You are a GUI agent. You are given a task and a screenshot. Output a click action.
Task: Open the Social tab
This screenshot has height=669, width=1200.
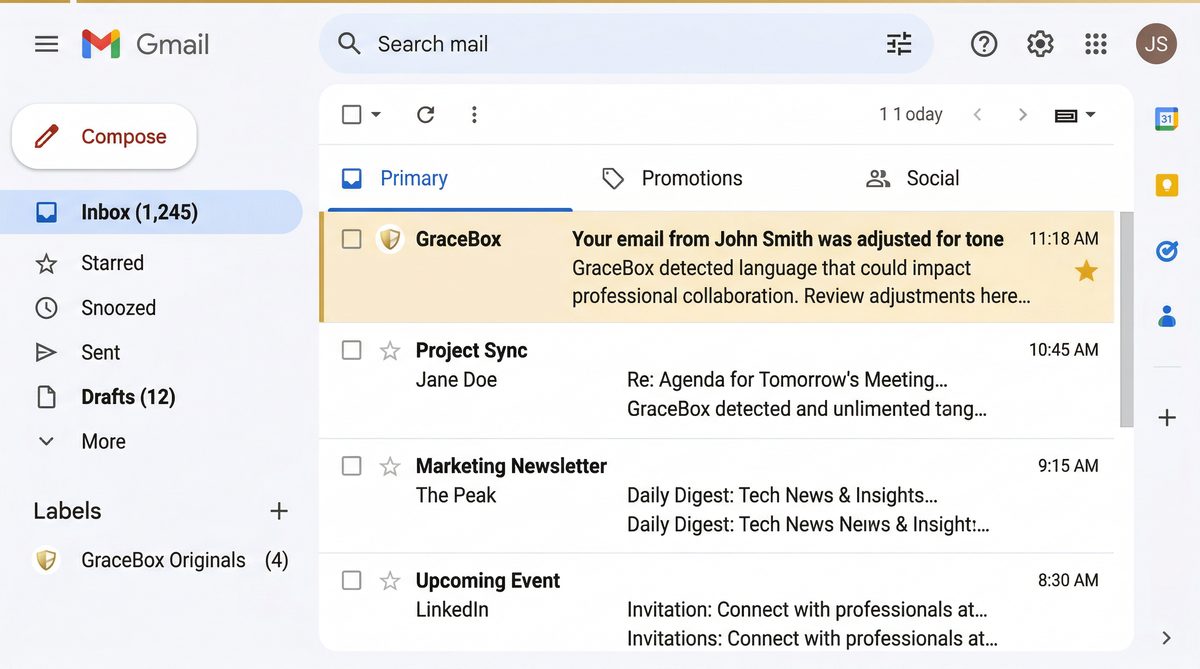(x=933, y=178)
